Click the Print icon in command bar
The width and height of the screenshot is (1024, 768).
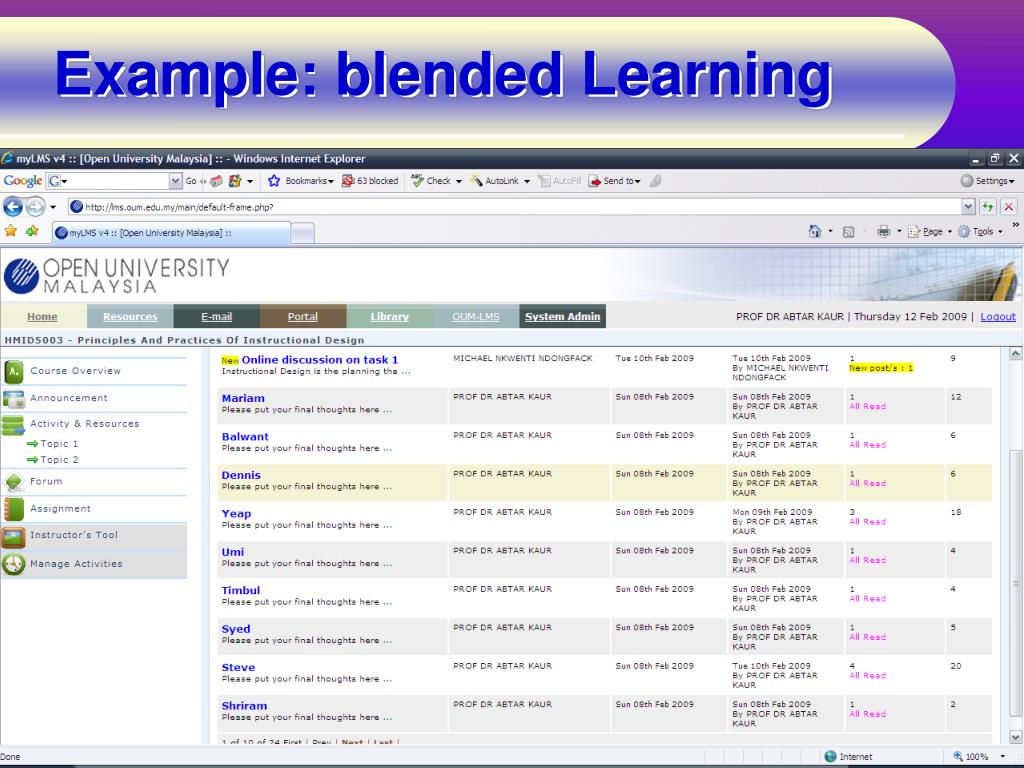(x=884, y=231)
